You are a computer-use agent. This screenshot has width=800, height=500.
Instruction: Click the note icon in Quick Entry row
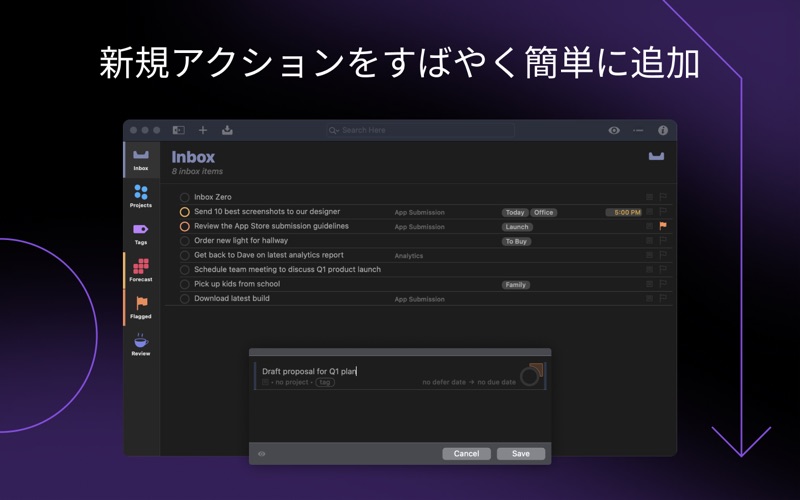click(265, 382)
